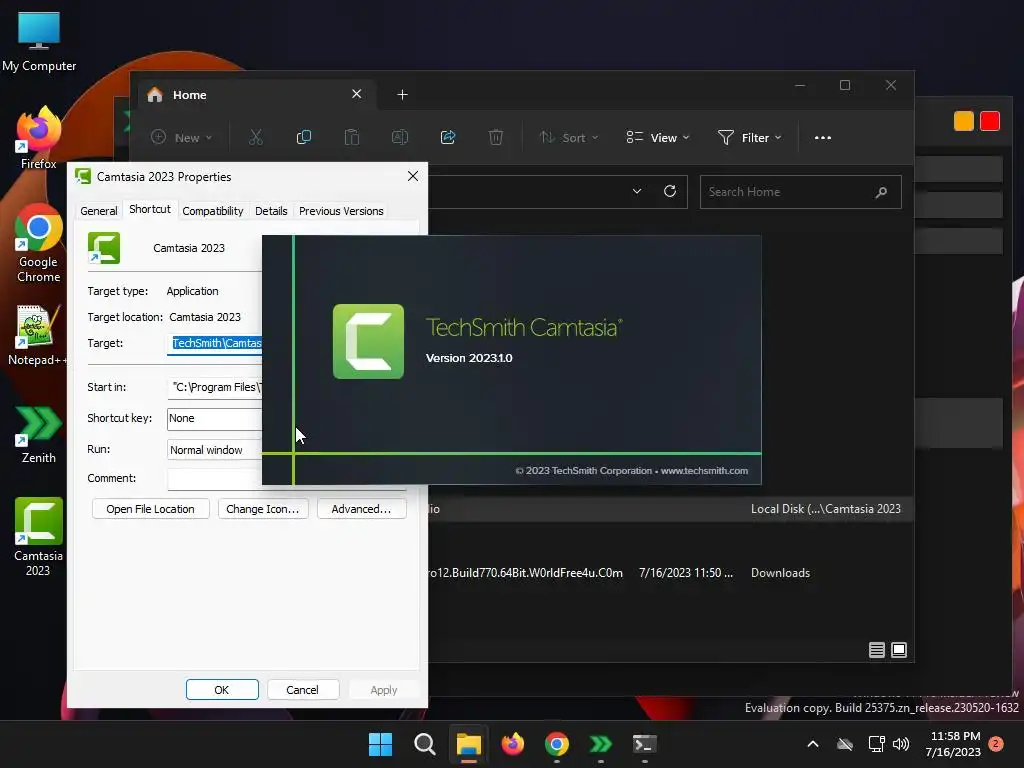Launch Zenith desktop shortcut

pyautogui.click(x=39, y=434)
